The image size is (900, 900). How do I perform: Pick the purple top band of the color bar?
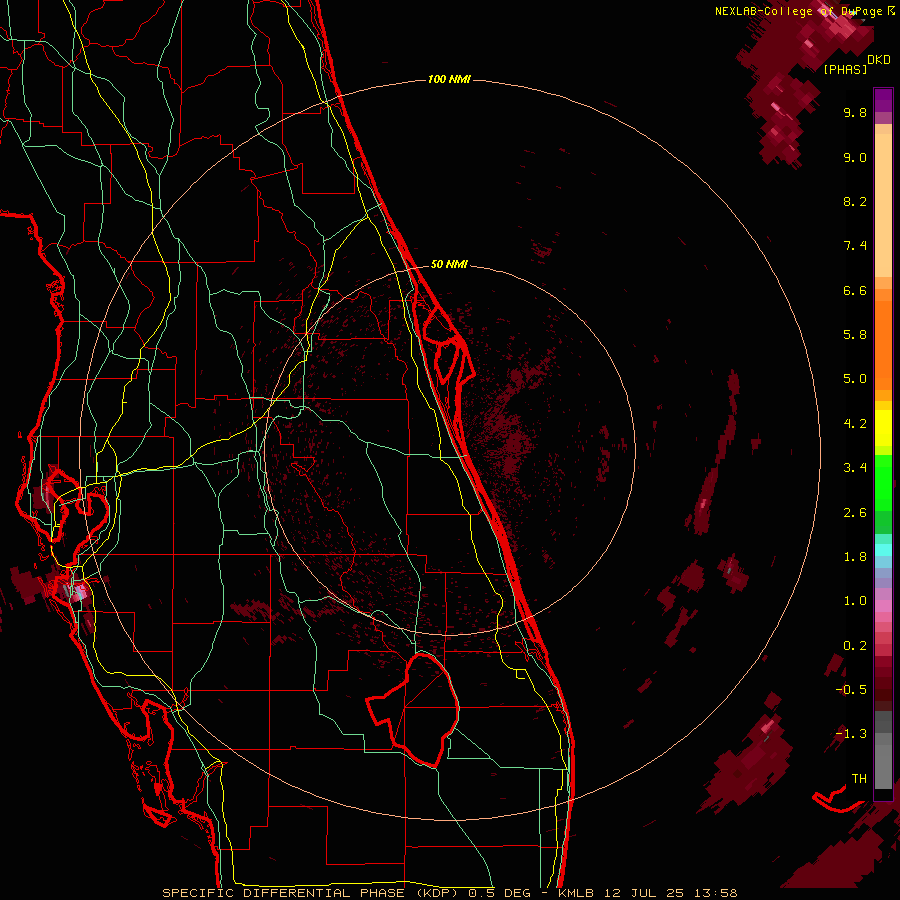point(883,100)
